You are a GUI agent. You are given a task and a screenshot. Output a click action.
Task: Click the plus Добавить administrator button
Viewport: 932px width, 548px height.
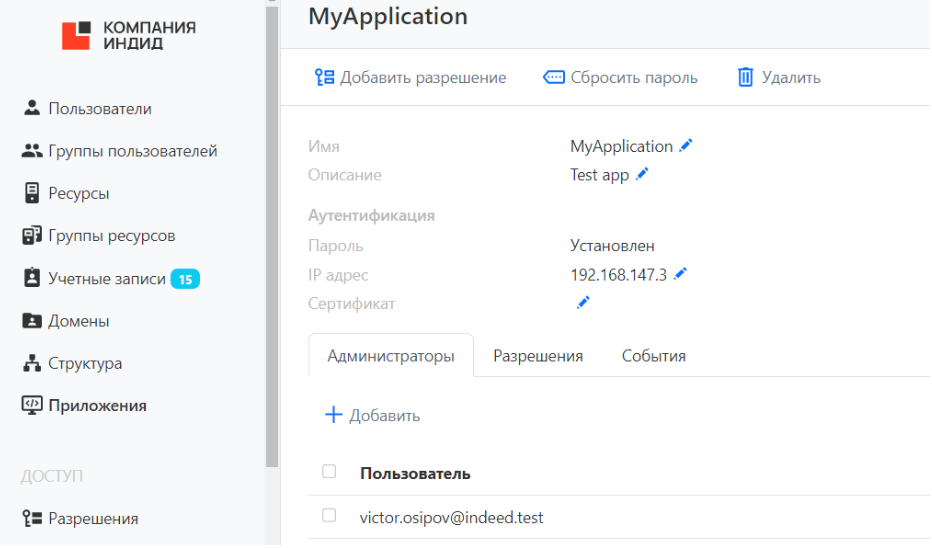[372, 415]
